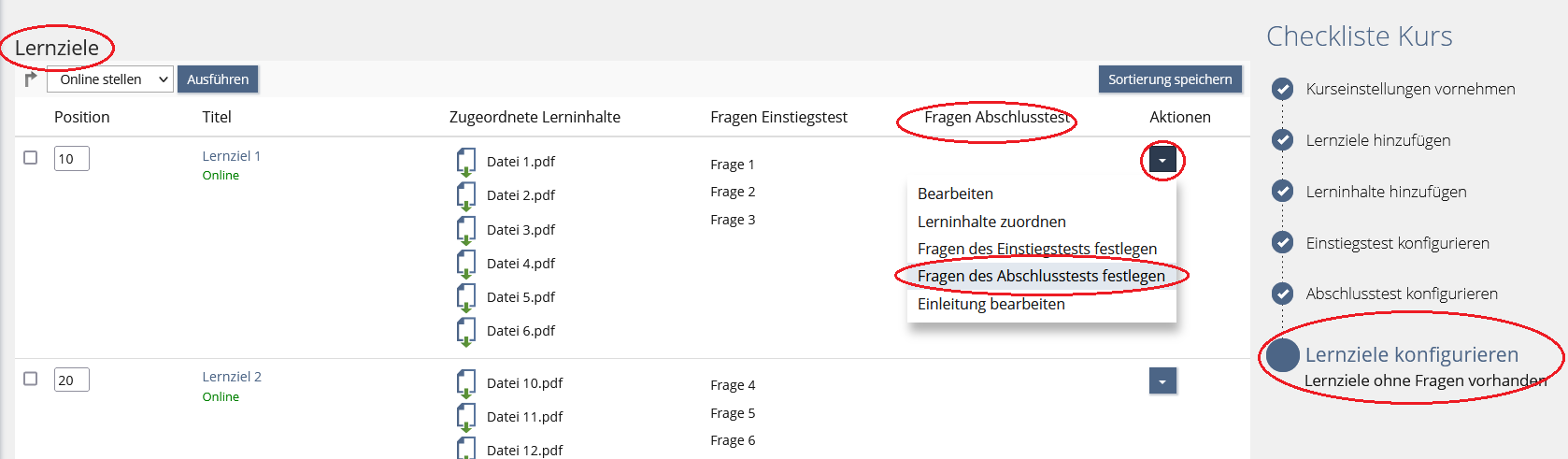Viewport: 1568px width, 459px height.
Task: Open the Aktionen dropdown for Lernziel 1
Action: tap(1162, 160)
